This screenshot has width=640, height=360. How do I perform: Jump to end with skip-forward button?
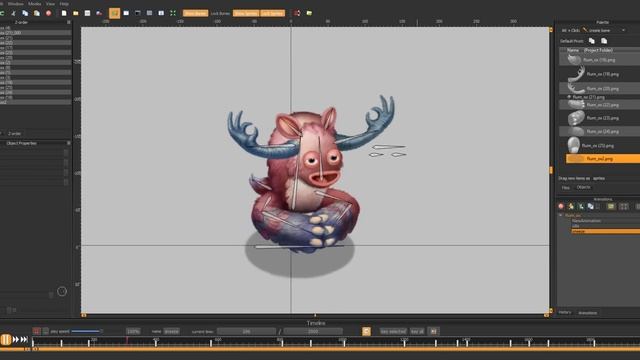tap(24, 339)
